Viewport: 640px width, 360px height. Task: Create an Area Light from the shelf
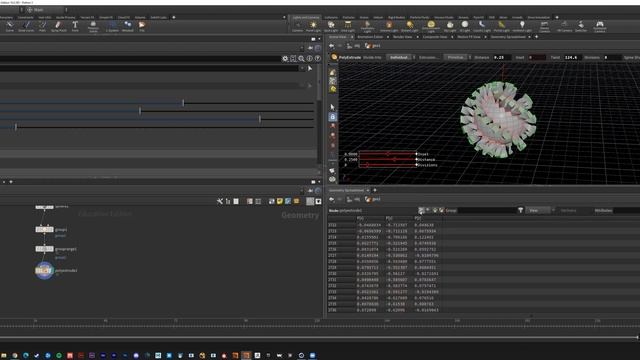348,27
